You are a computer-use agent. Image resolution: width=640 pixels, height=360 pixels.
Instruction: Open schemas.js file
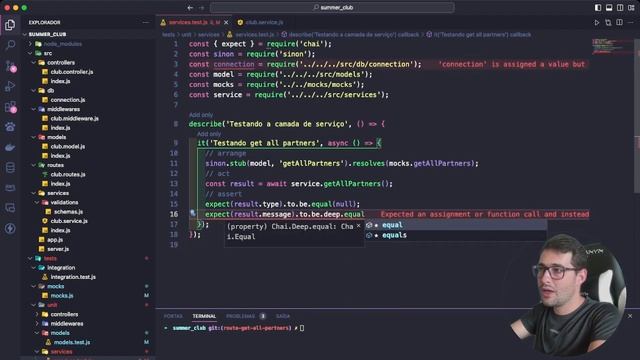click(x=68, y=211)
